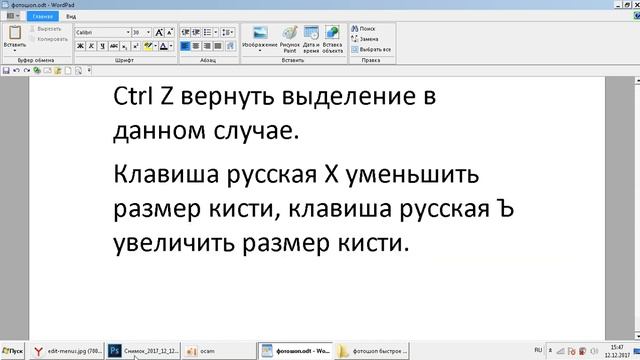Increase font size with the grow font icon

(x=159, y=32)
